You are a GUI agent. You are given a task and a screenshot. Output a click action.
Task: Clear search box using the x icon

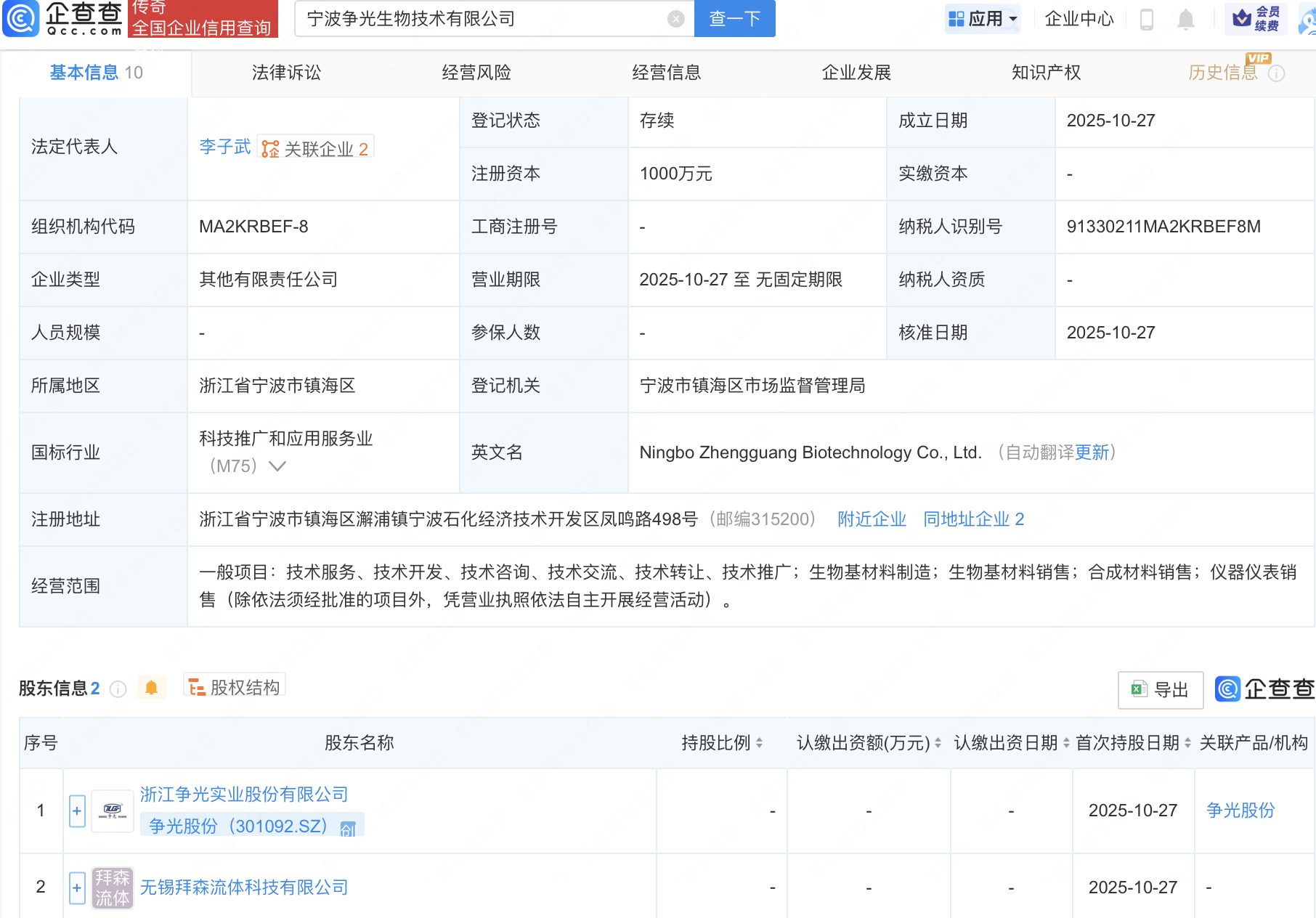[x=675, y=19]
